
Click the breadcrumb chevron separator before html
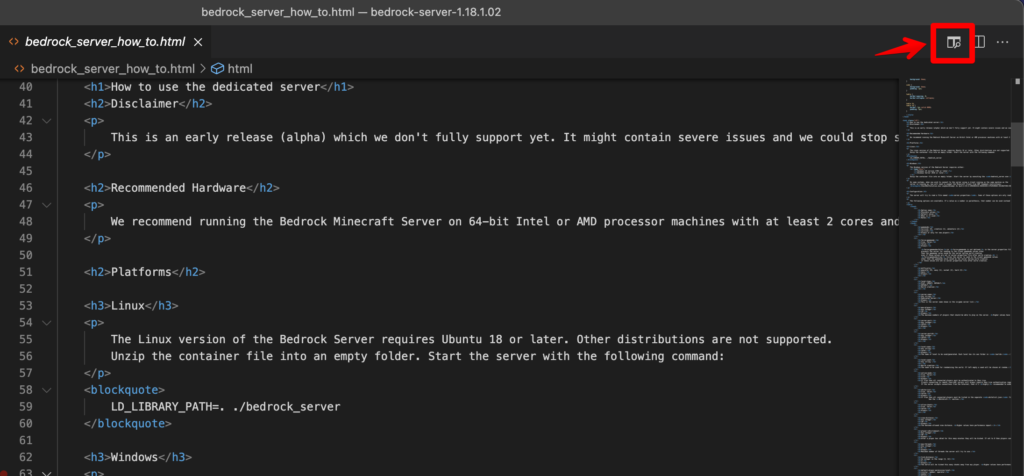click(x=202, y=69)
